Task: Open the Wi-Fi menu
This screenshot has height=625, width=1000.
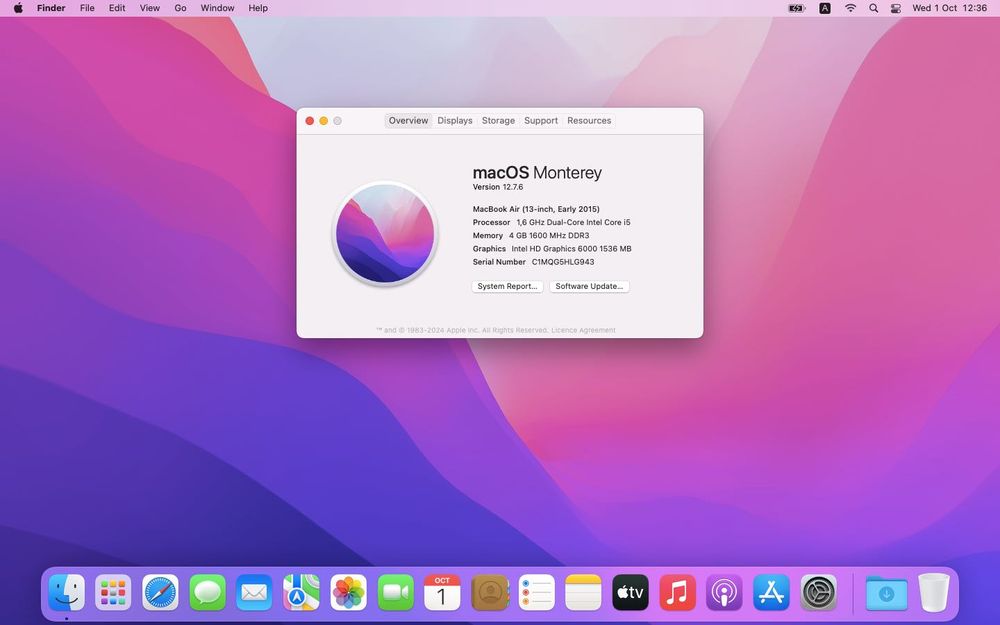Action: tap(850, 8)
